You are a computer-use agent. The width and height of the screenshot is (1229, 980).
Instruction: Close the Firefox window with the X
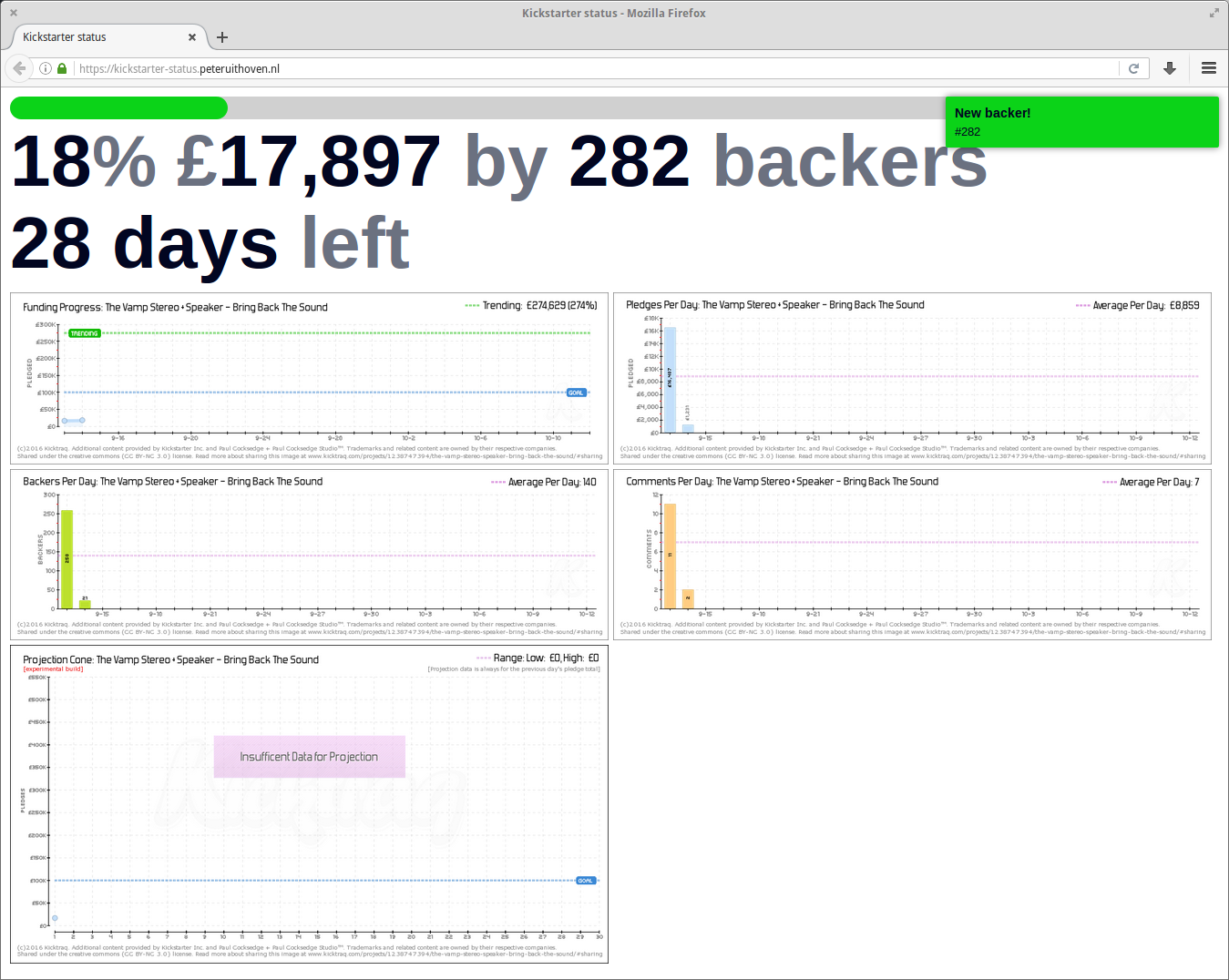[x=14, y=13]
